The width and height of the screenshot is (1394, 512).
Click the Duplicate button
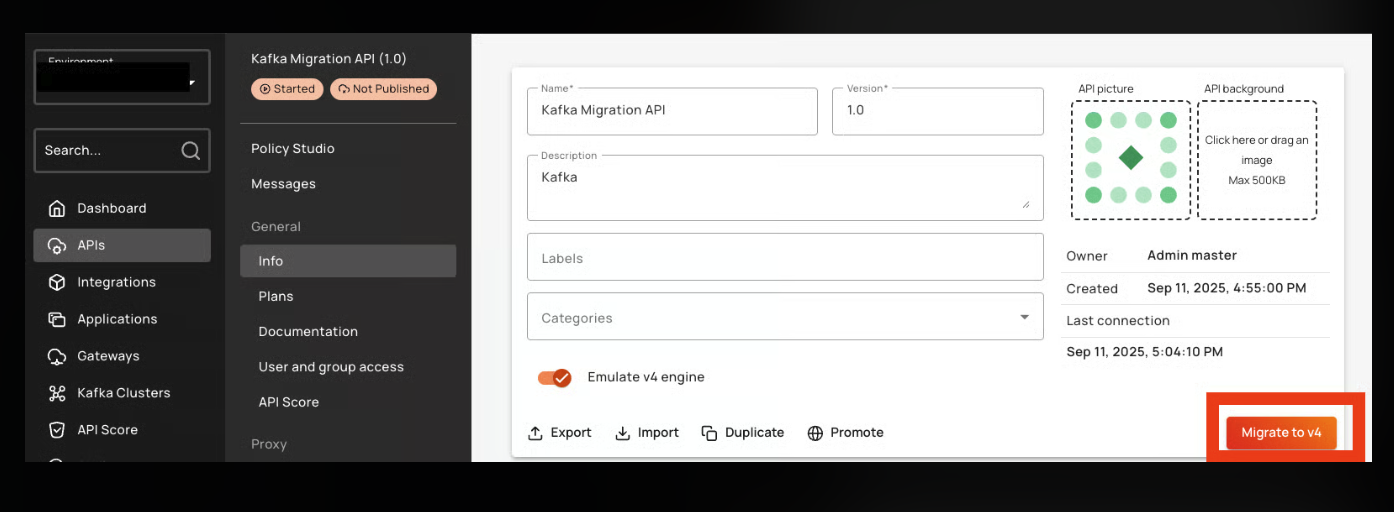click(x=743, y=433)
